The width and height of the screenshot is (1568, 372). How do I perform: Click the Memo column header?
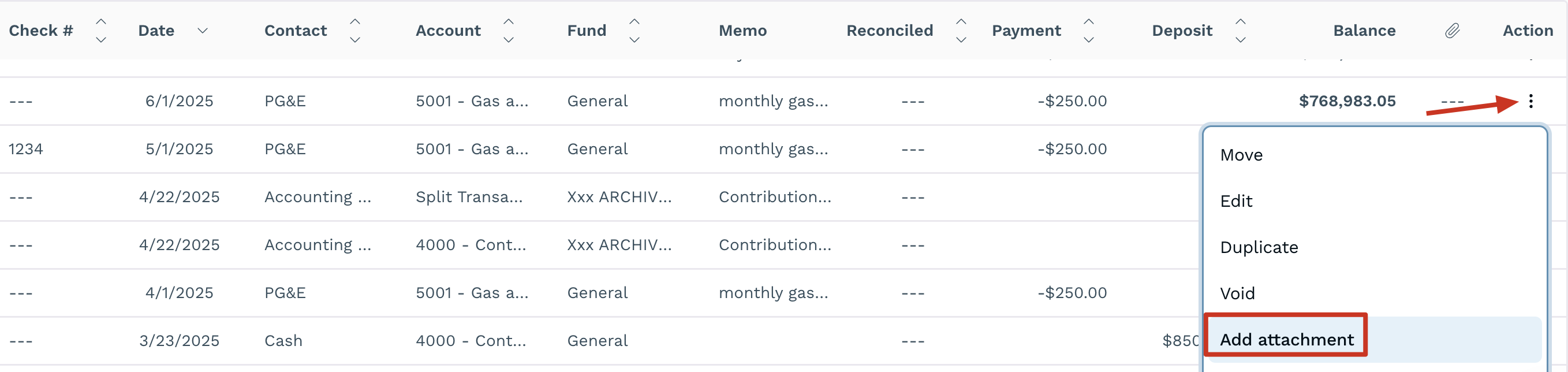(x=742, y=31)
